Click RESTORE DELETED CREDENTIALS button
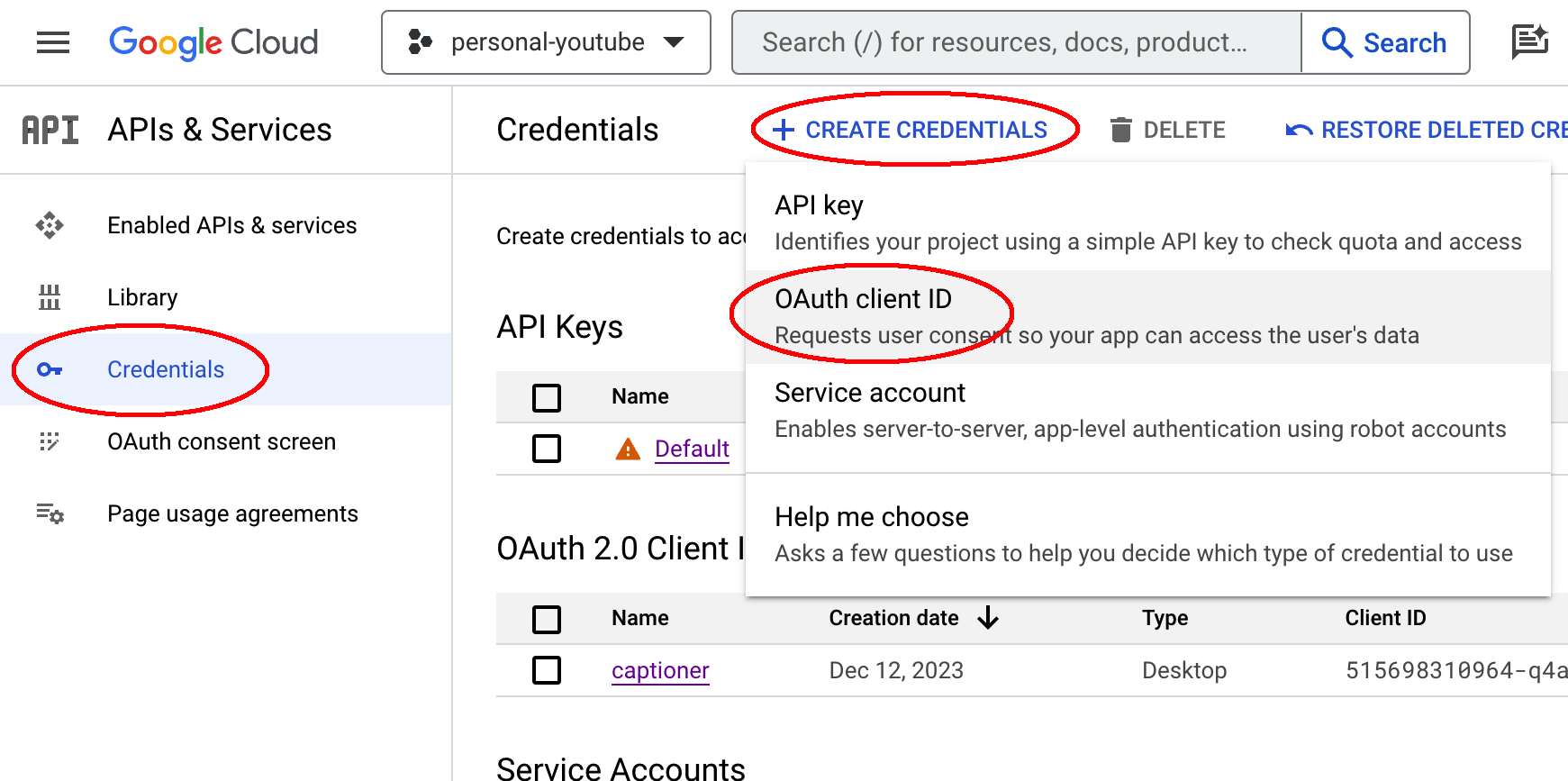1568x781 pixels. pos(1426,130)
